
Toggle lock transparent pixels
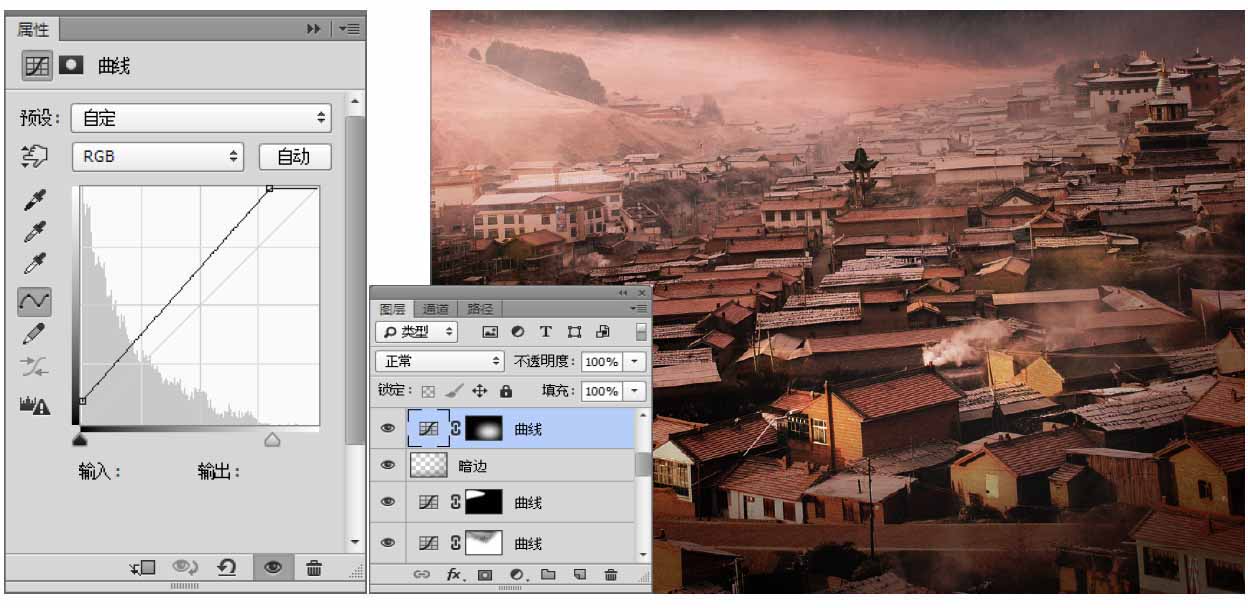coord(428,391)
